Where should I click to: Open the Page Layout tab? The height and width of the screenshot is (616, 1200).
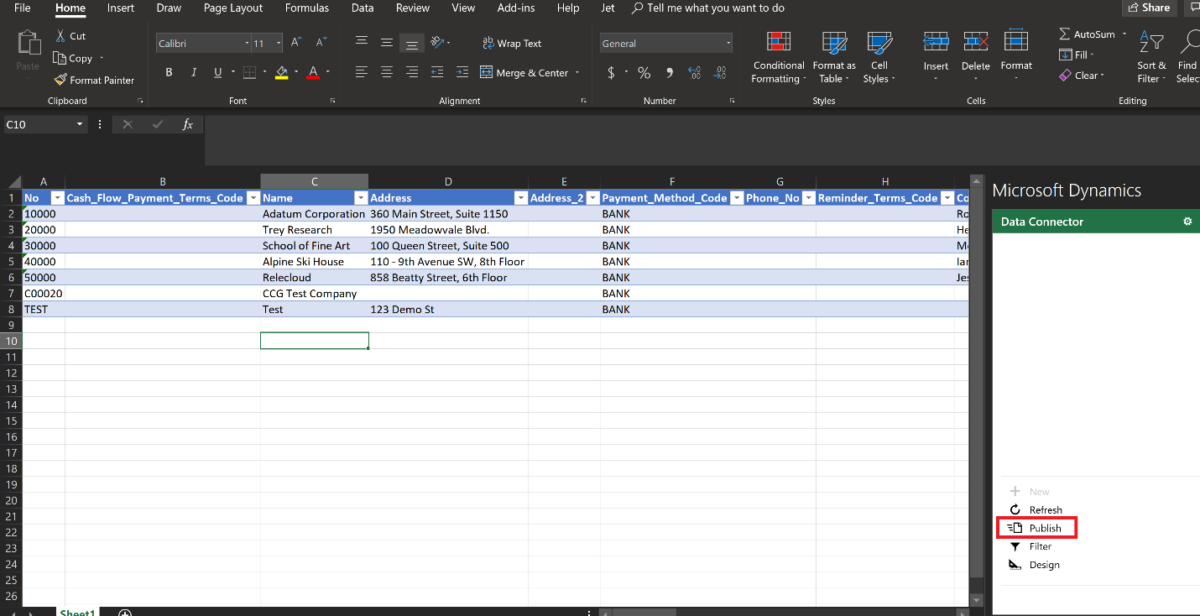tap(233, 8)
